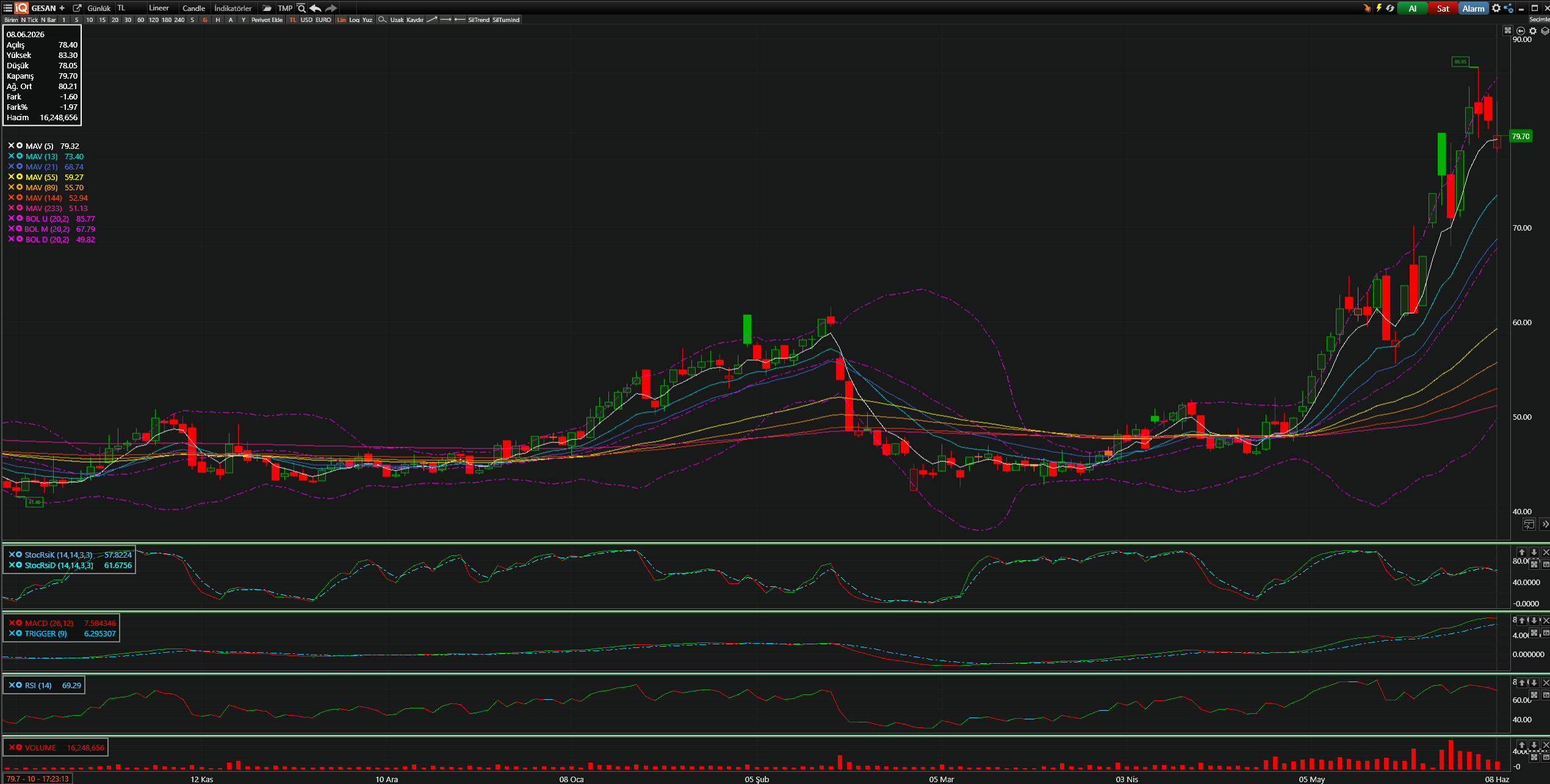Move the StocRSI panel up
The height and width of the screenshot is (784, 1550).
1521,552
